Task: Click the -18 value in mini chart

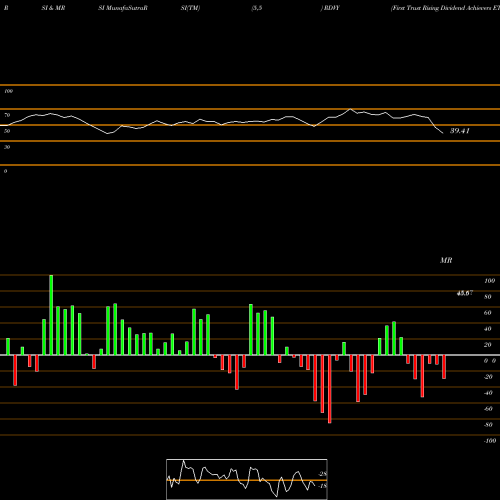Action: (x=323, y=486)
